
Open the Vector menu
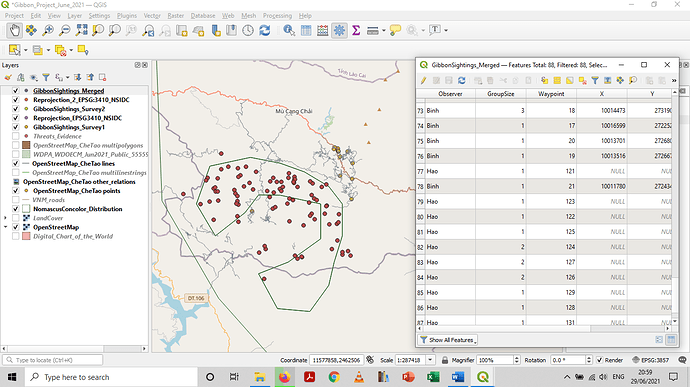click(152, 15)
